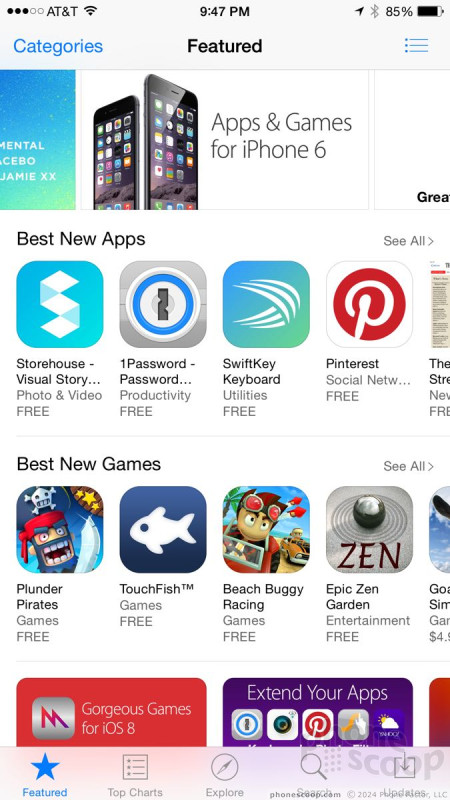
Task: Open the Beach Buggy Racing icon
Action: 266,529
